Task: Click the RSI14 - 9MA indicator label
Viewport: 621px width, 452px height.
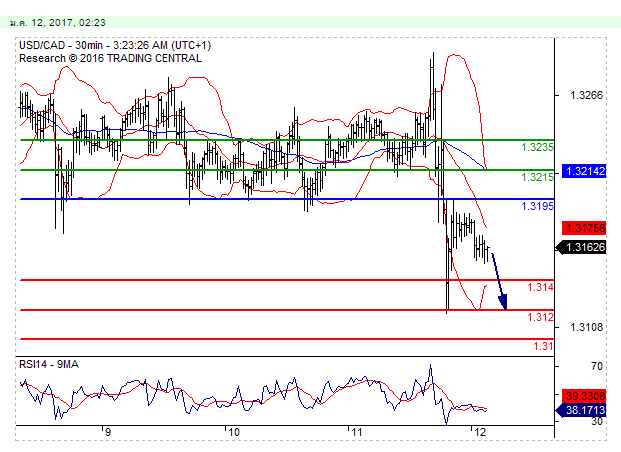Action: click(49, 364)
